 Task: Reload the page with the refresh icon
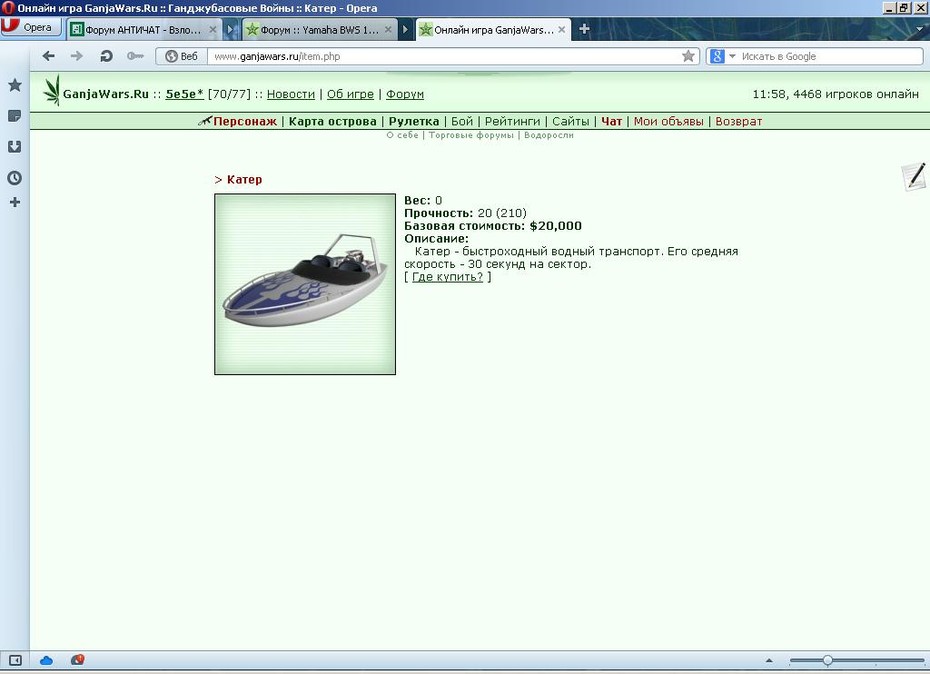[106, 56]
